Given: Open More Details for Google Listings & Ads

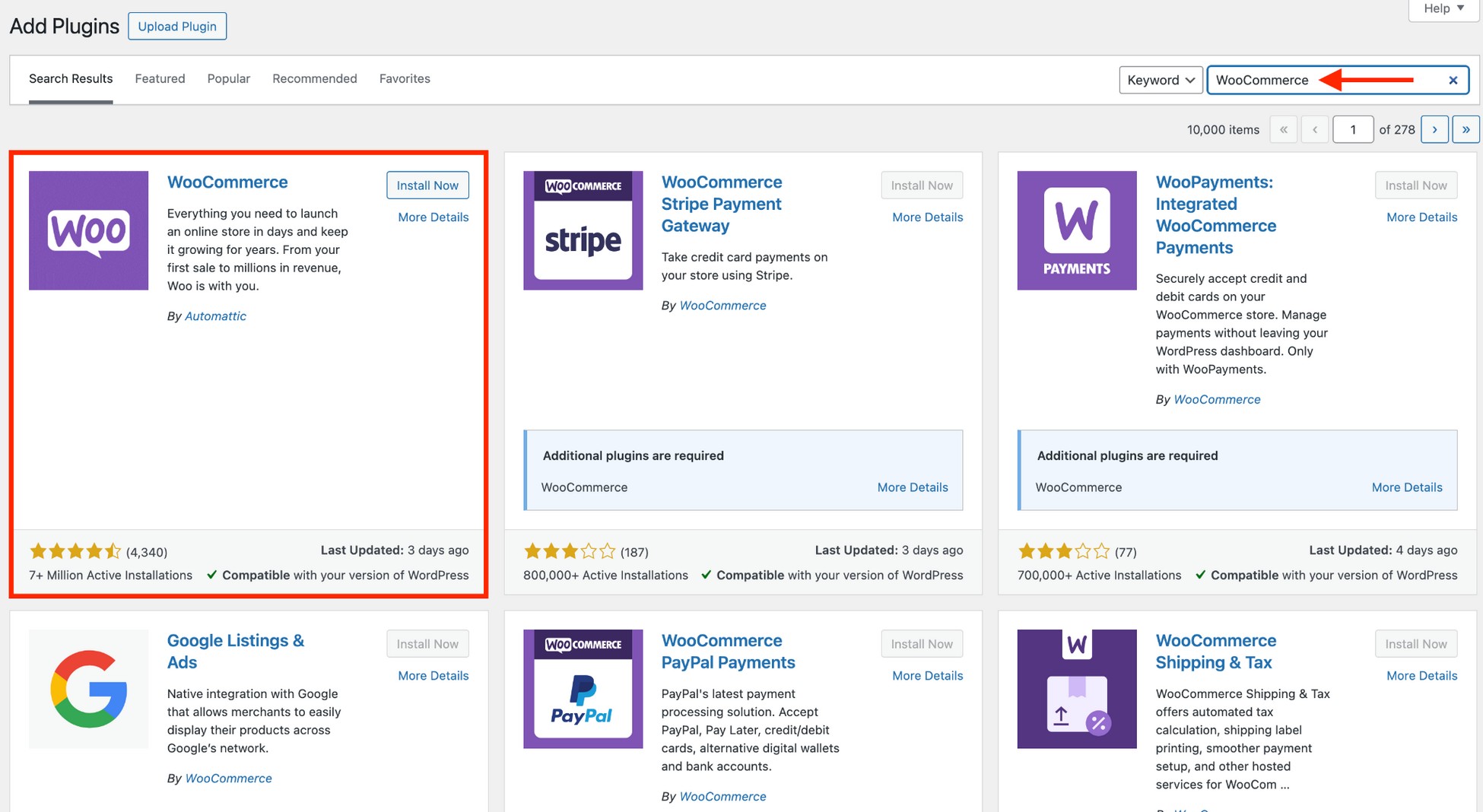Looking at the screenshot, I should click(433, 675).
